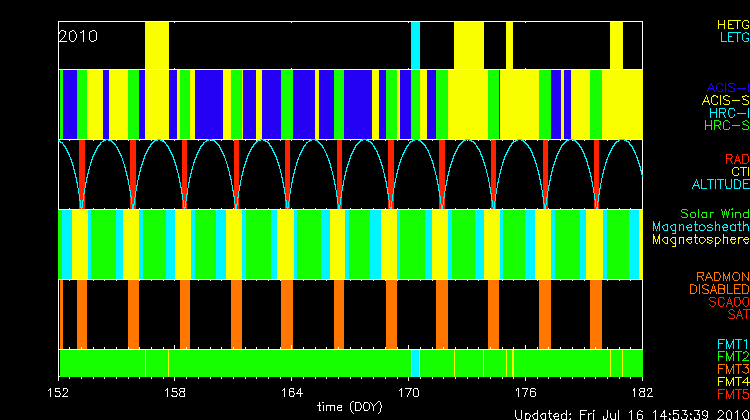Select the FMT2 legend label
The width and height of the screenshot is (750, 420).
click(731, 356)
